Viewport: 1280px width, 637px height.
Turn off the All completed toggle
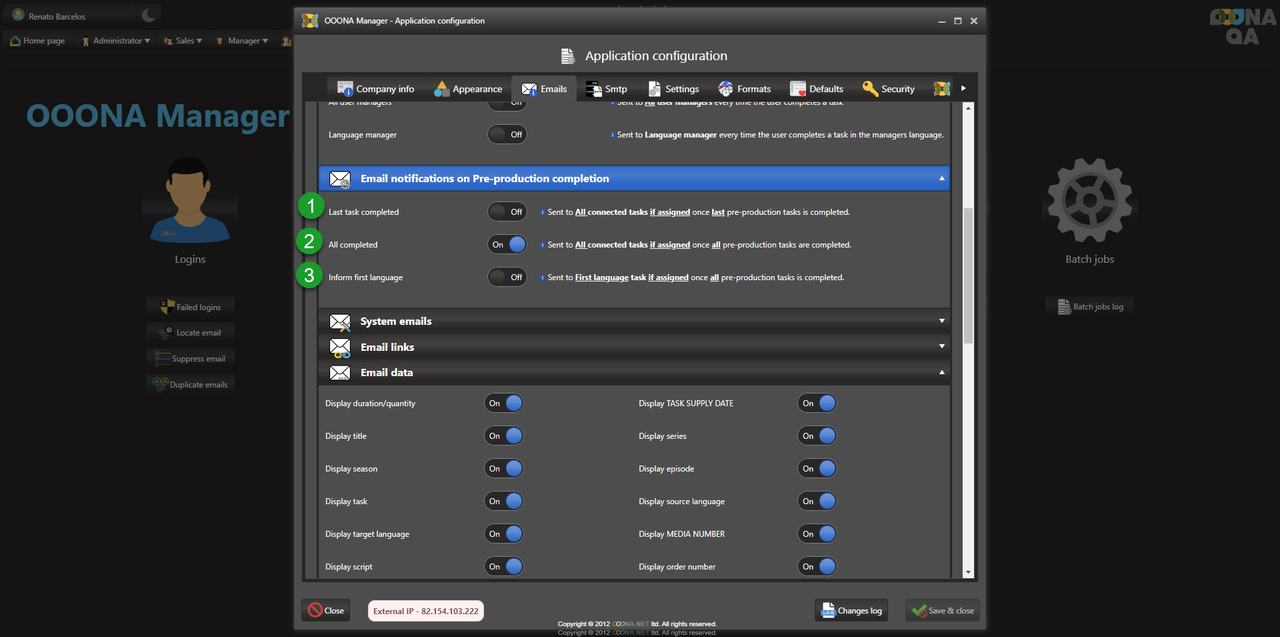tap(507, 244)
